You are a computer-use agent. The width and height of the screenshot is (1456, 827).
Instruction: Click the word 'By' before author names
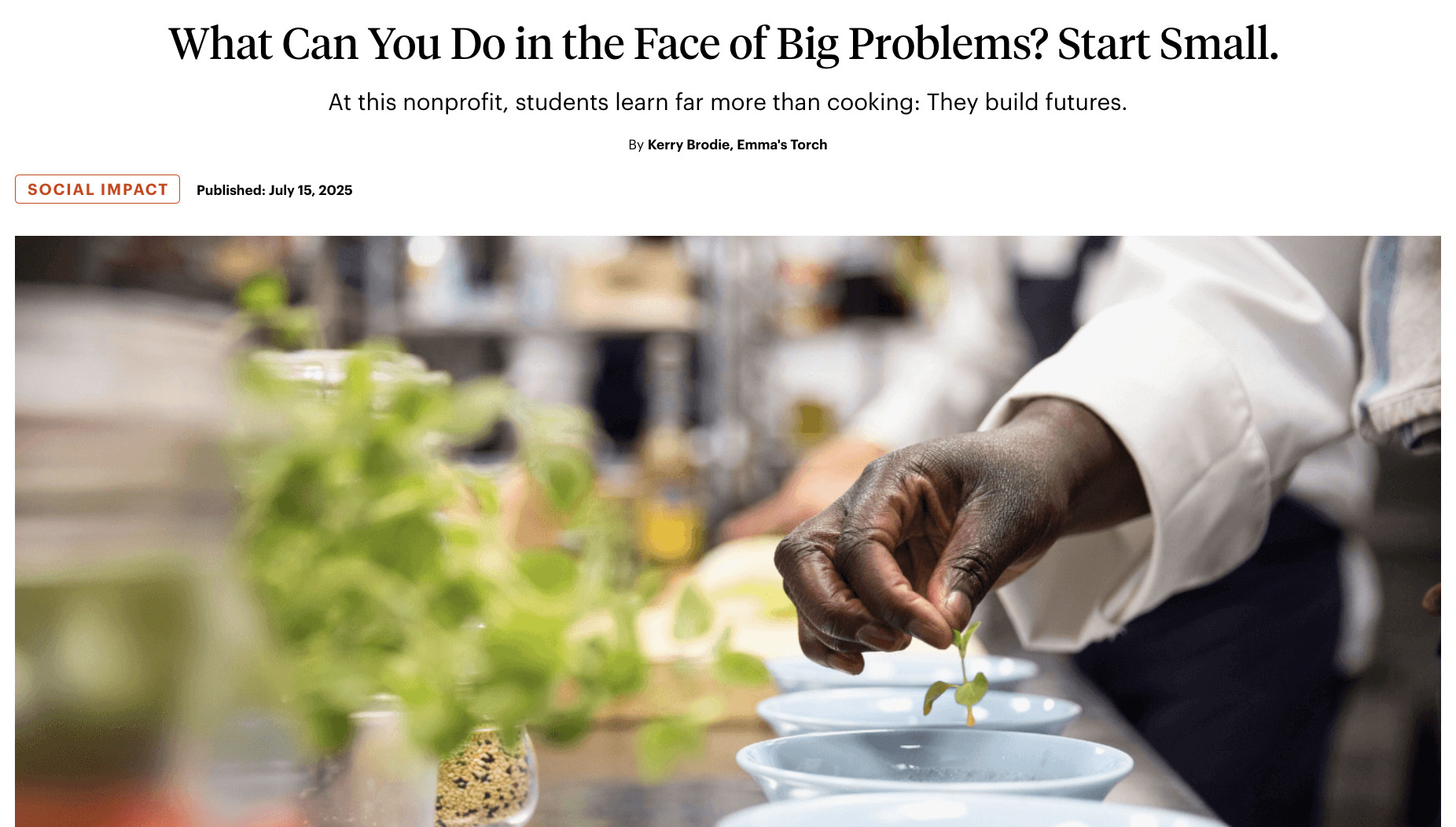pos(636,145)
